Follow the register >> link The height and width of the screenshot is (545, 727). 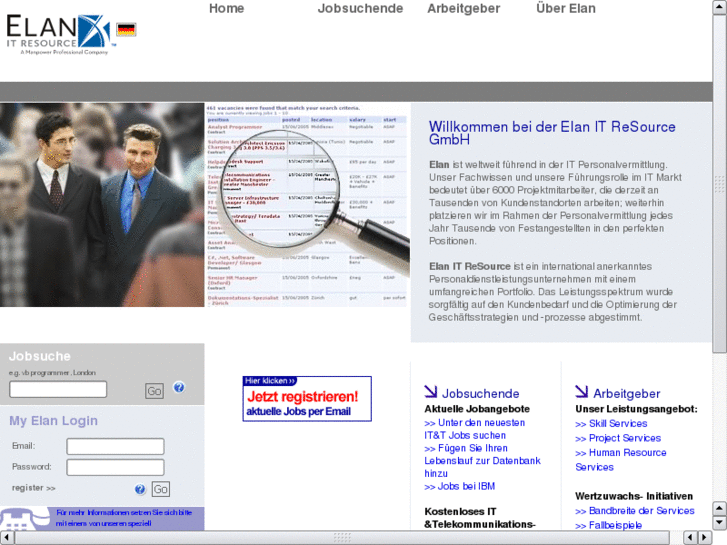(x=33, y=488)
